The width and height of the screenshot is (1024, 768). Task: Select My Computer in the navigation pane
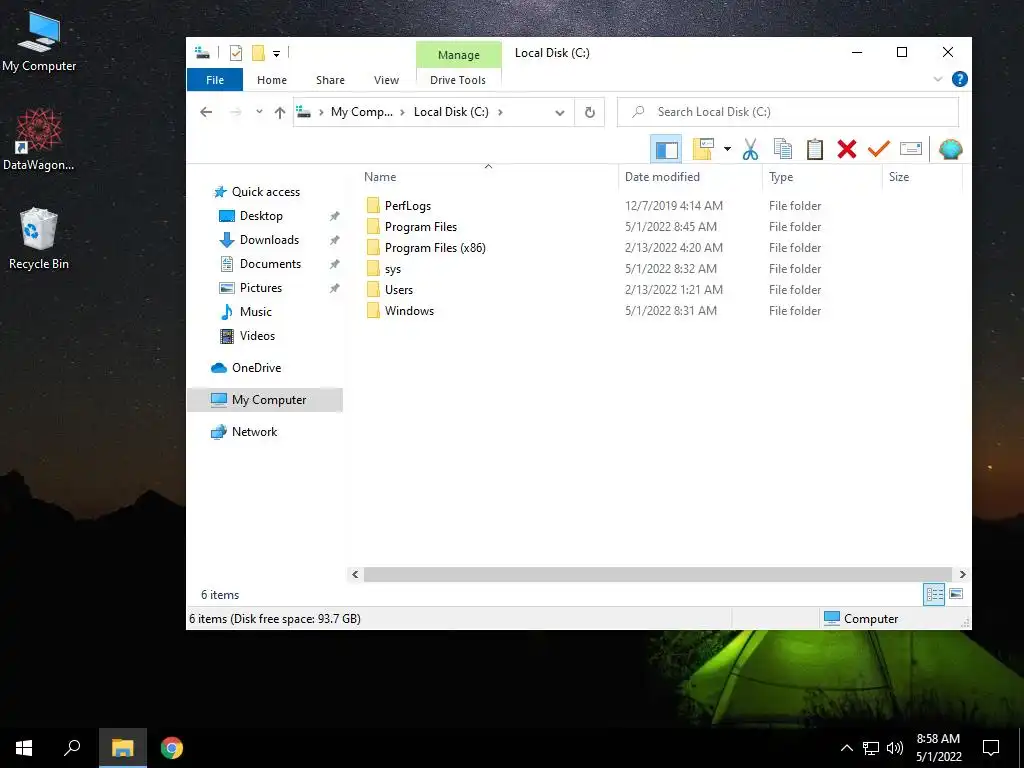click(265, 400)
